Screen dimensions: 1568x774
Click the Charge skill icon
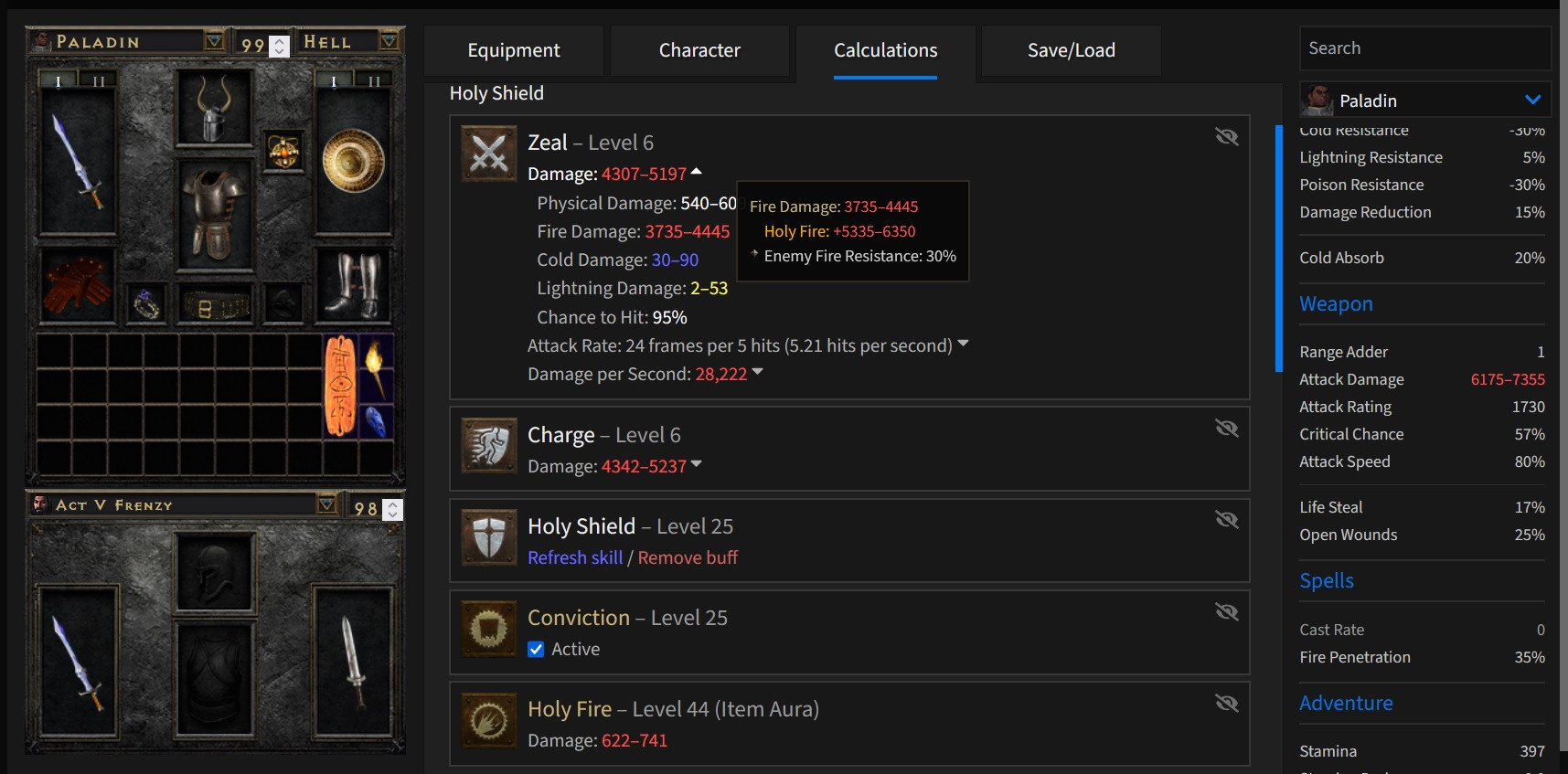point(488,446)
